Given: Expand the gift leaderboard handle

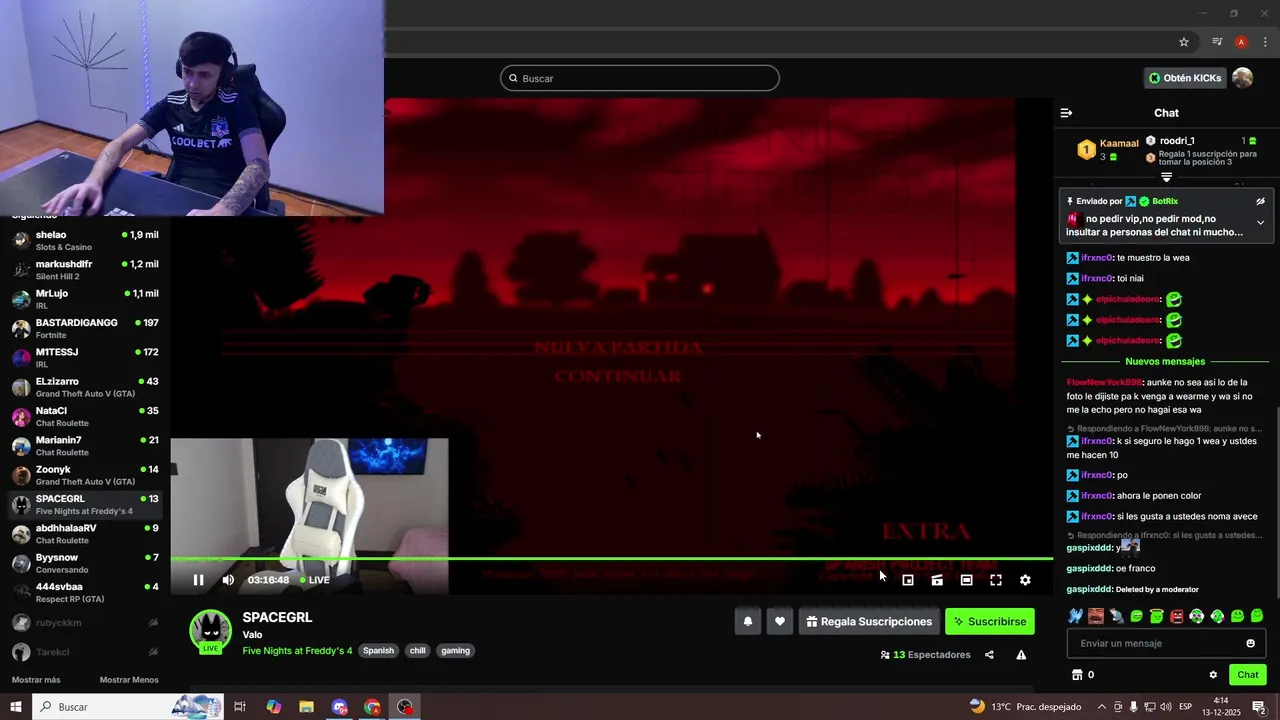Looking at the screenshot, I should 1166,177.
